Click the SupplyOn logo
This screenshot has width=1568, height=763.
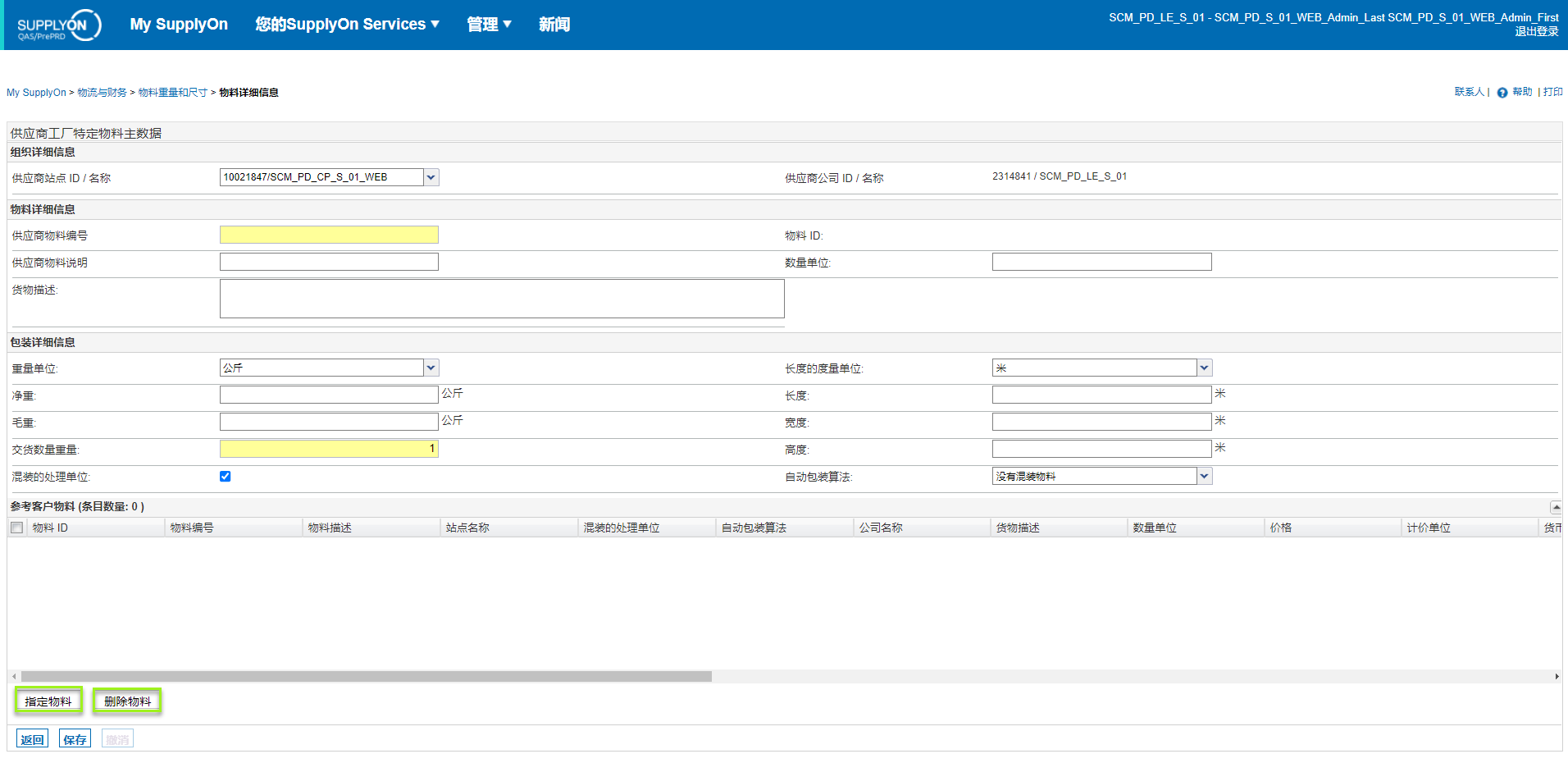59,25
